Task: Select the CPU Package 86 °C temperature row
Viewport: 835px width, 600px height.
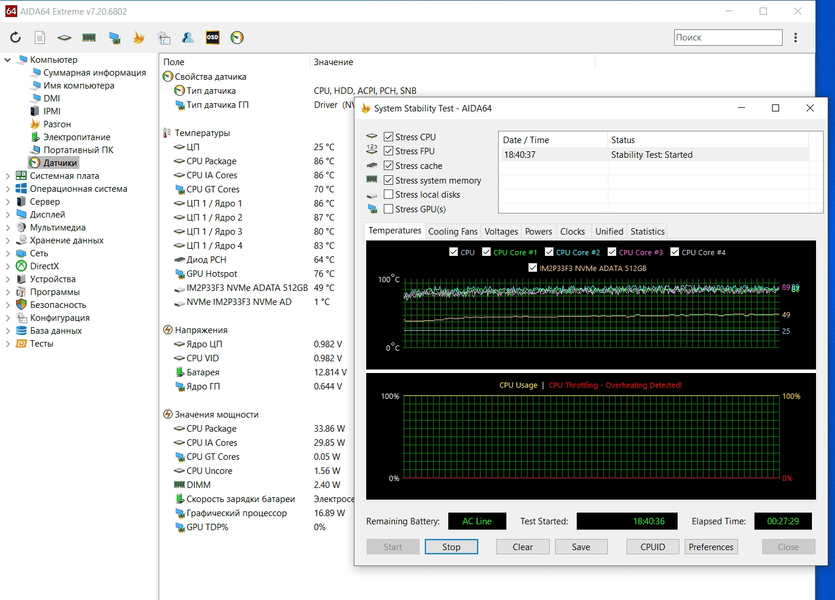Action: coord(256,161)
